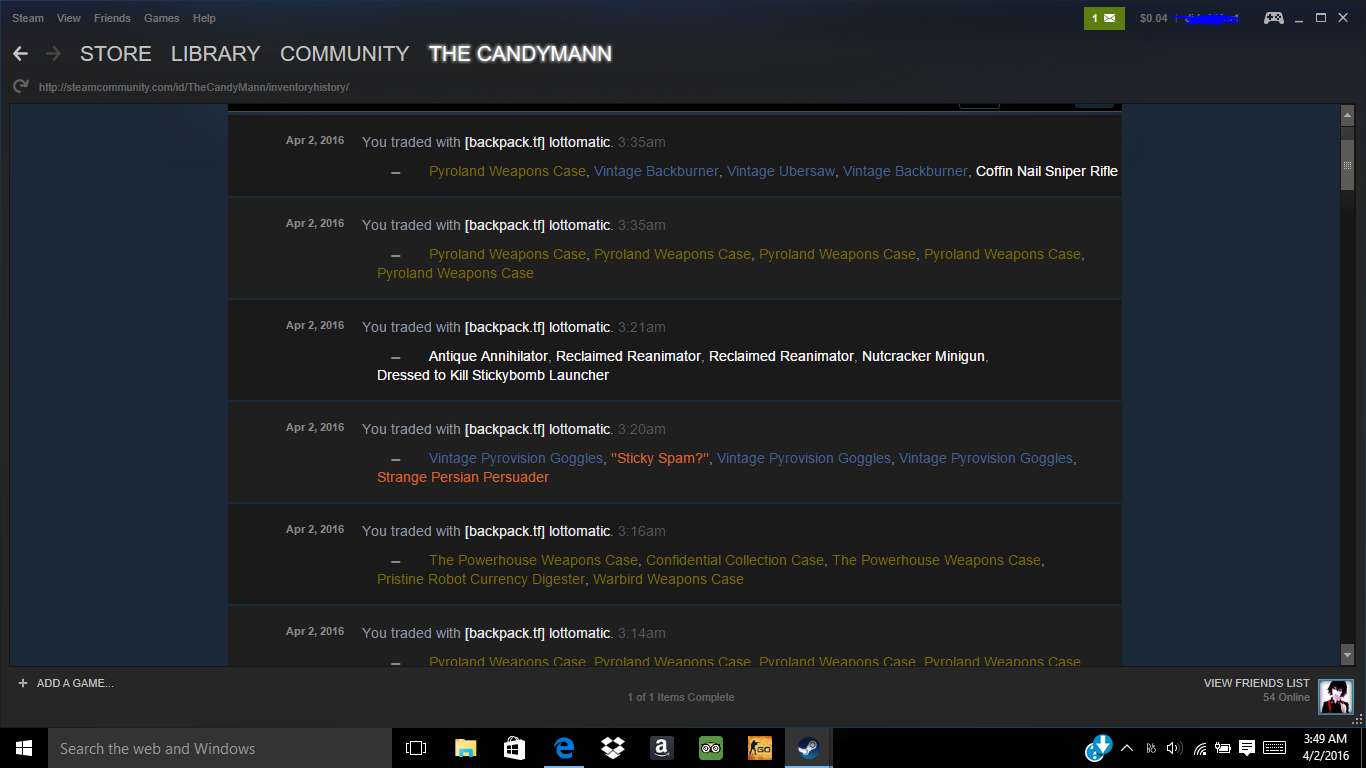The height and width of the screenshot is (768, 1366).
Task: Click the page scrollbar down arrow
Action: 1347,654
